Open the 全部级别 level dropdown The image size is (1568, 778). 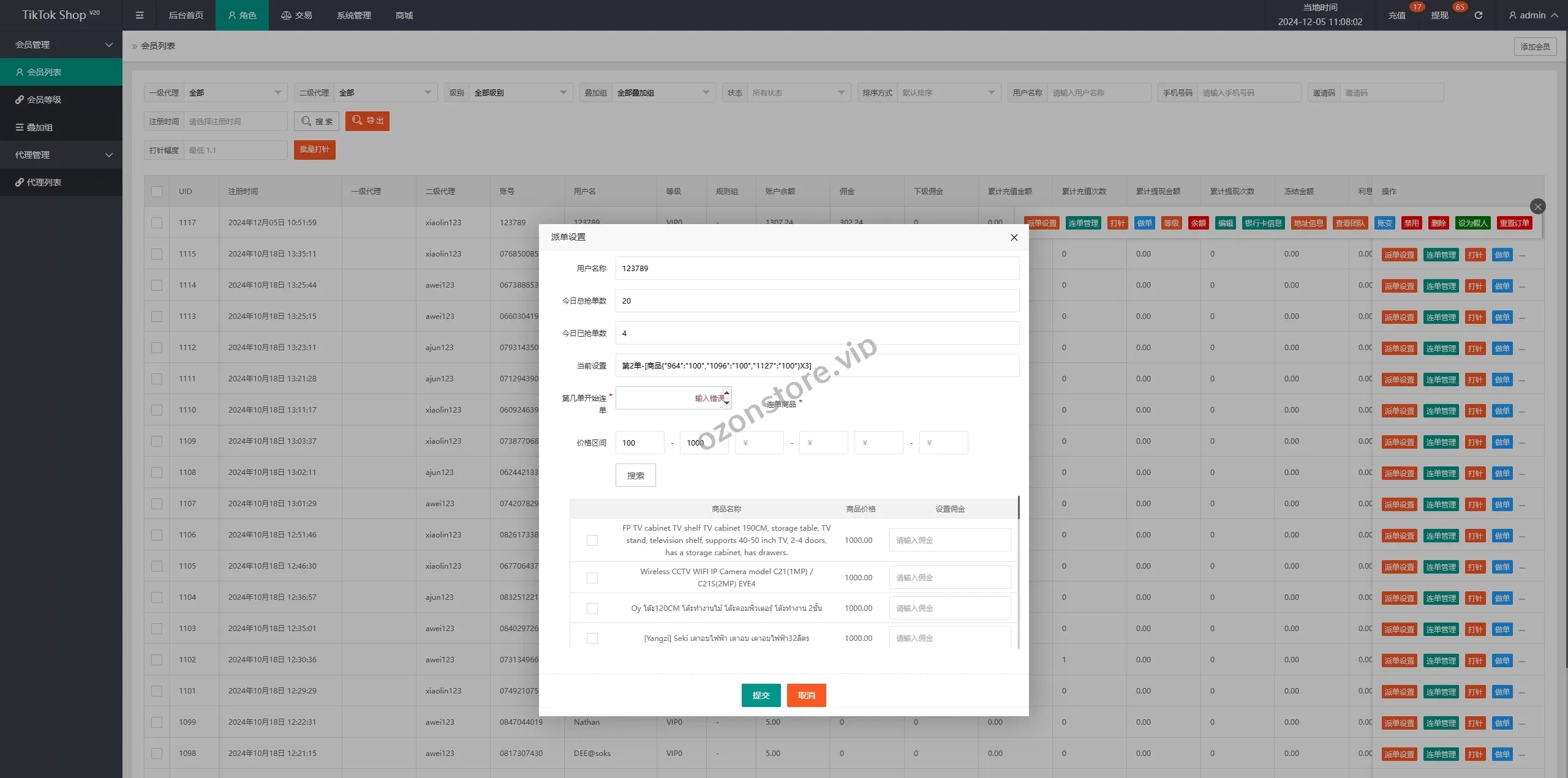tap(521, 93)
